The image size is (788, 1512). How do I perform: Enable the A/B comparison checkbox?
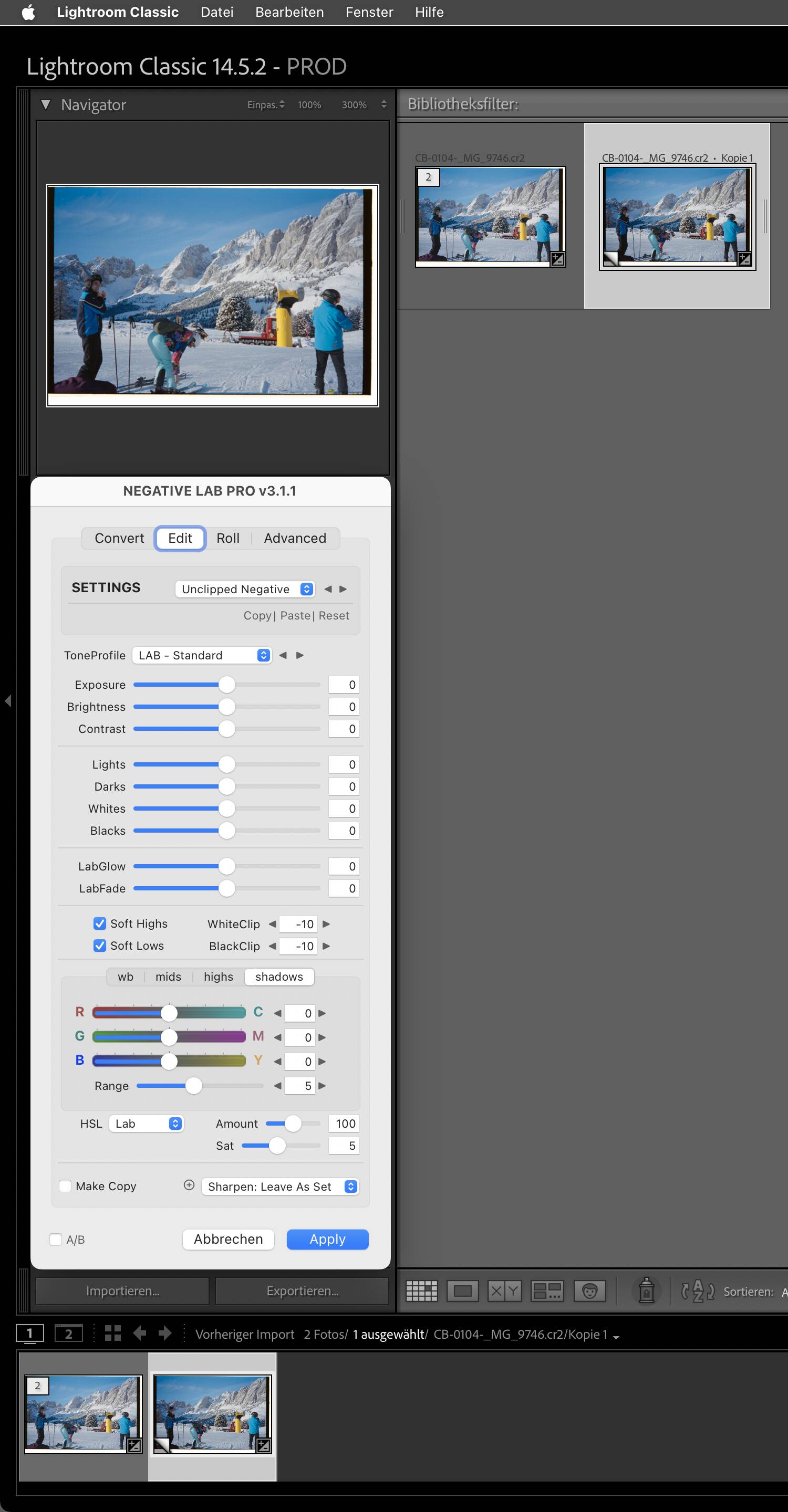point(56,1240)
